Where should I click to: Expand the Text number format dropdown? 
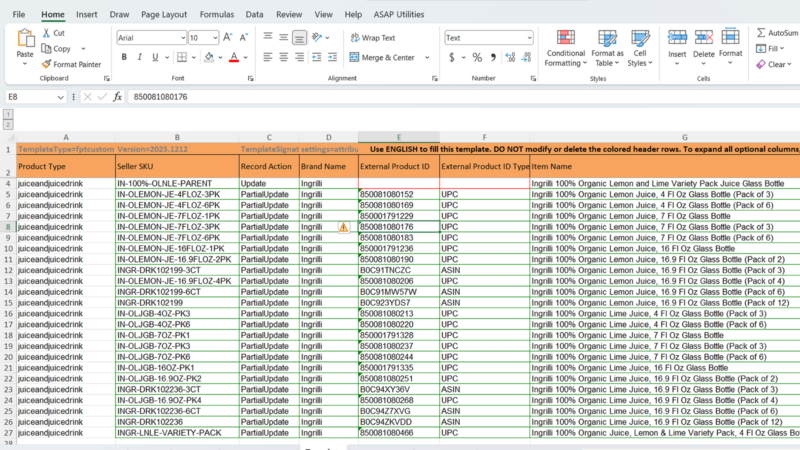529,37
